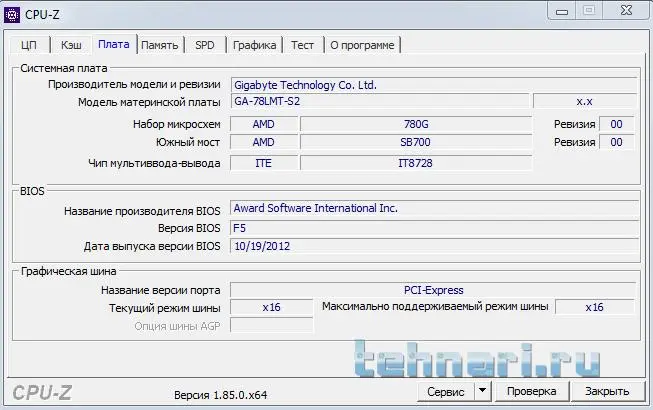Select the Gigabyte Technology Co. Ltd. field
653x410 pixels.
434,85
